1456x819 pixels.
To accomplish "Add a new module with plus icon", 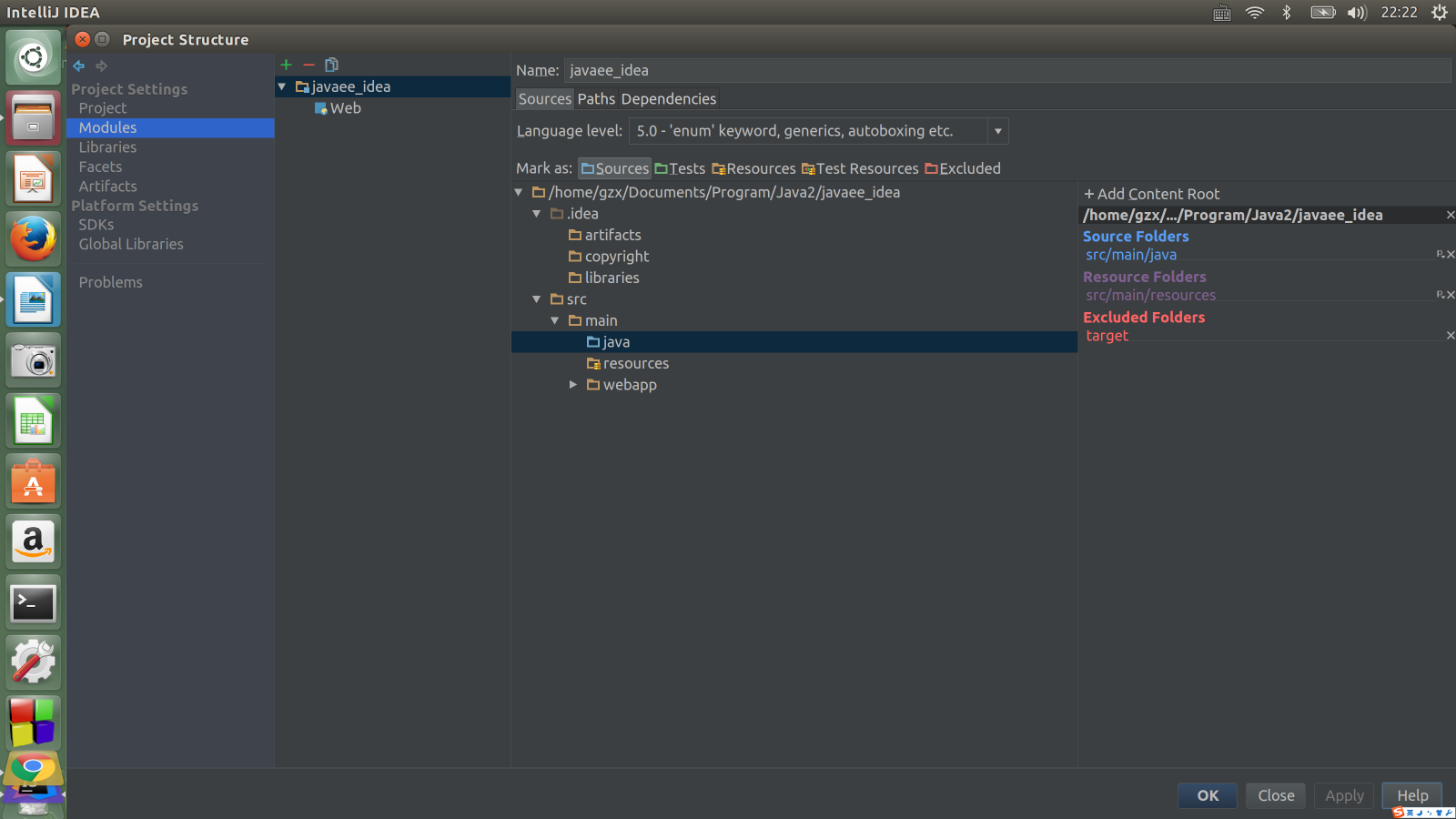I will (286, 65).
